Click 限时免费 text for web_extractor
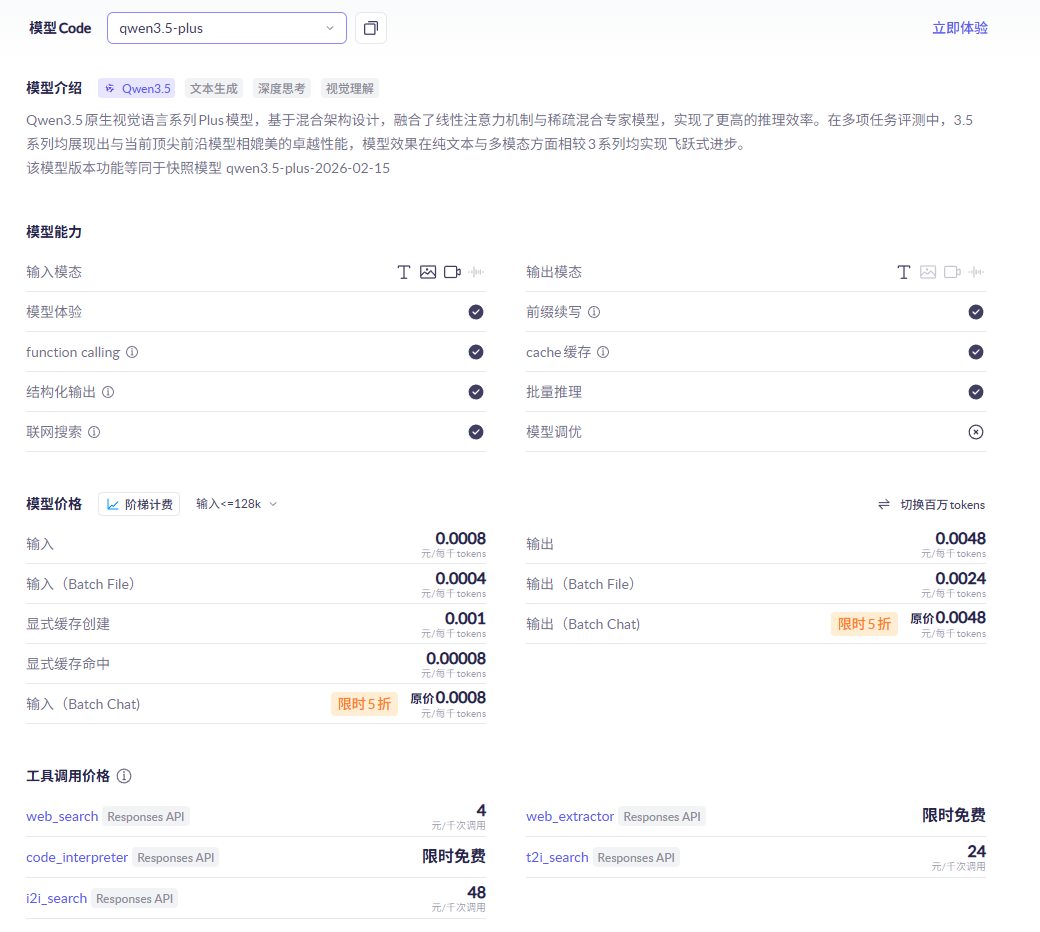This screenshot has height=932, width=1040. (x=954, y=815)
